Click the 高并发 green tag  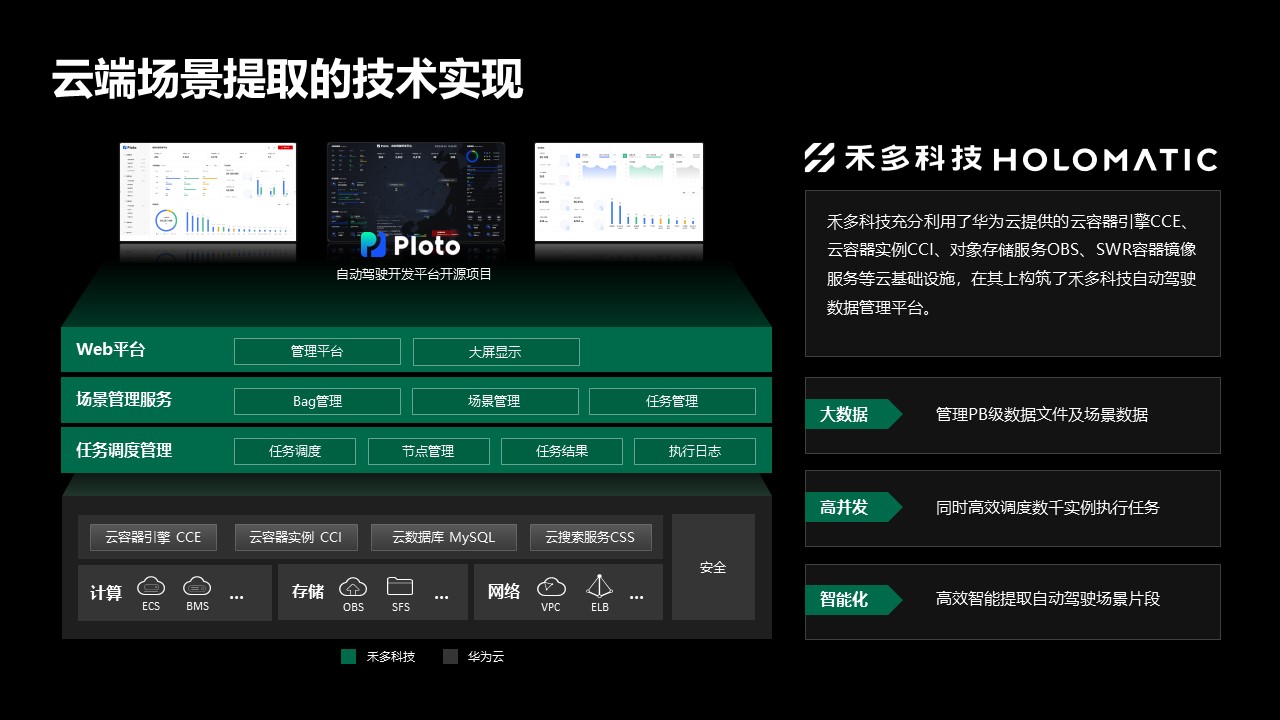[854, 507]
